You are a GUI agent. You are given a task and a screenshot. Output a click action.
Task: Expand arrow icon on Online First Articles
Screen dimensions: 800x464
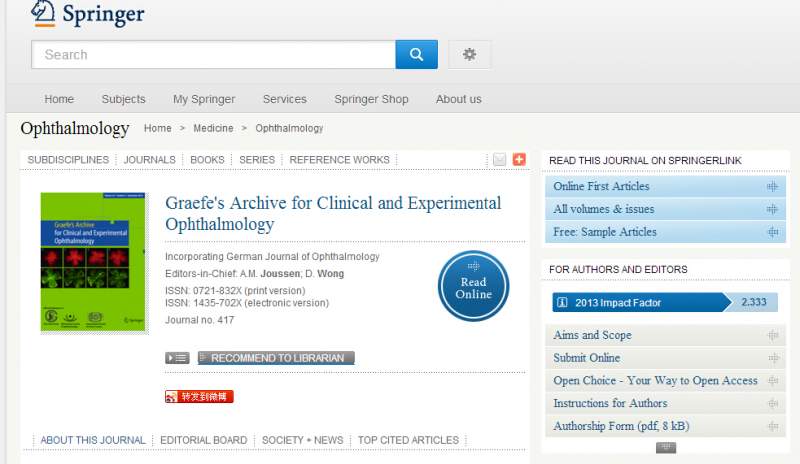tap(772, 187)
